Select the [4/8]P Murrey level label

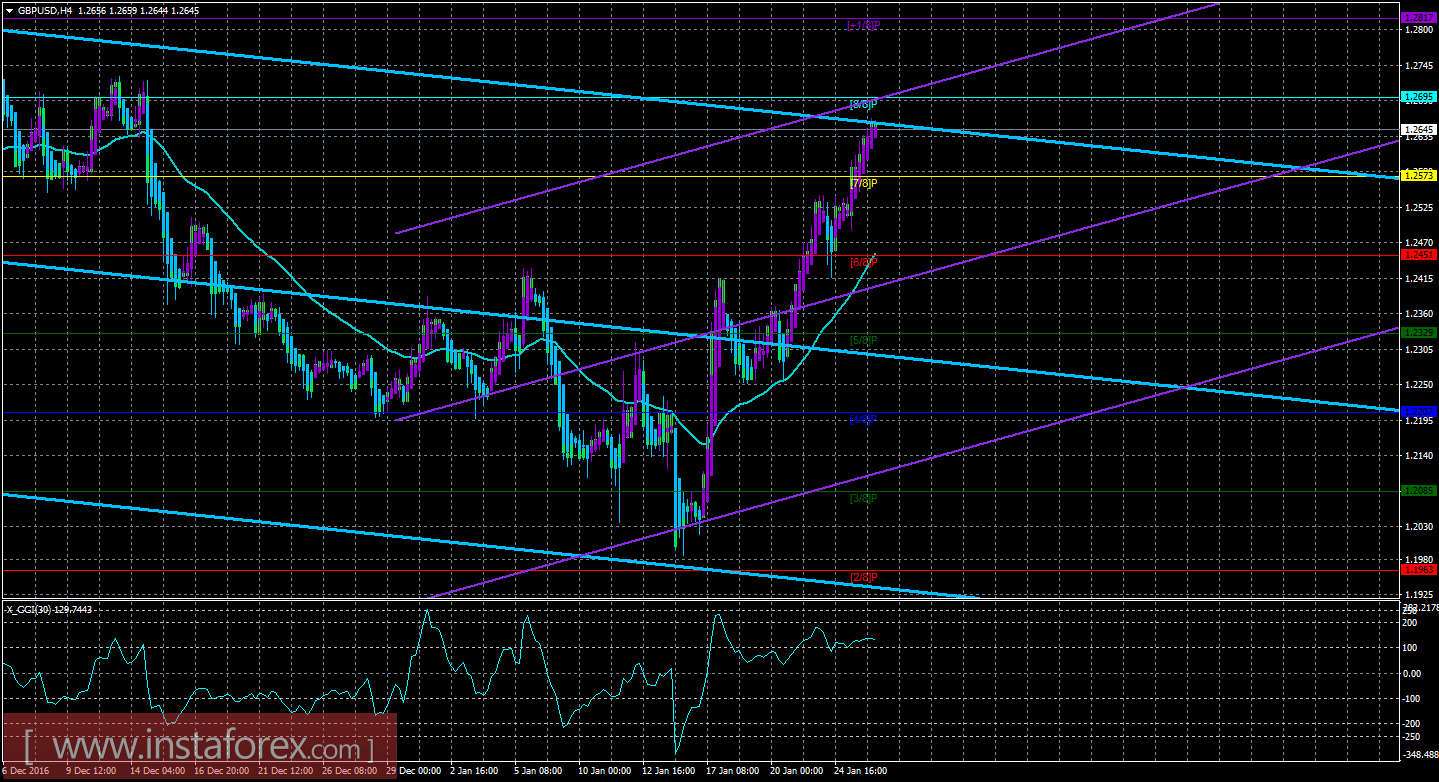[864, 419]
